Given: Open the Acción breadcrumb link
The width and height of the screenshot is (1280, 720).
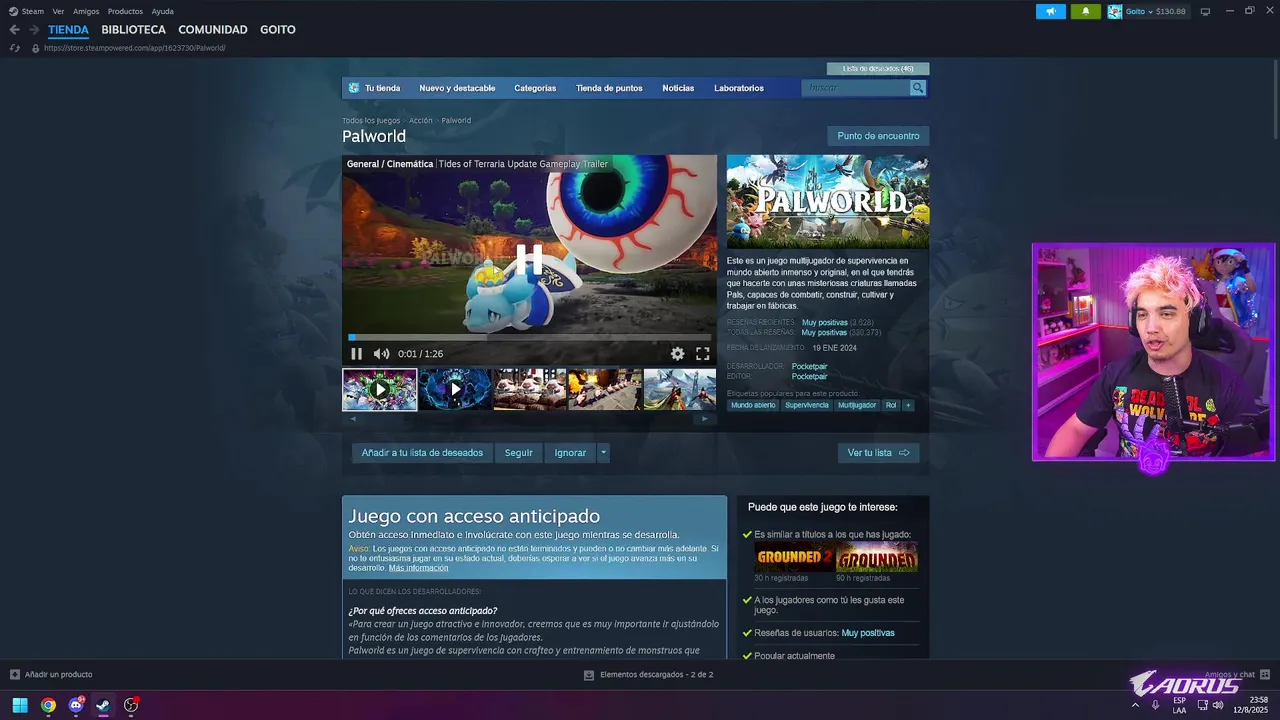Looking at the screenshot, I should point(421,120).
